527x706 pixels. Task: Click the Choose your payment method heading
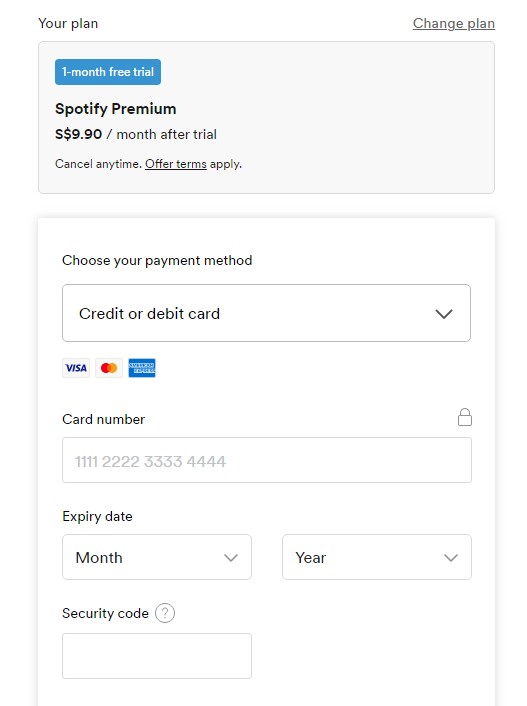click(157, 261)
